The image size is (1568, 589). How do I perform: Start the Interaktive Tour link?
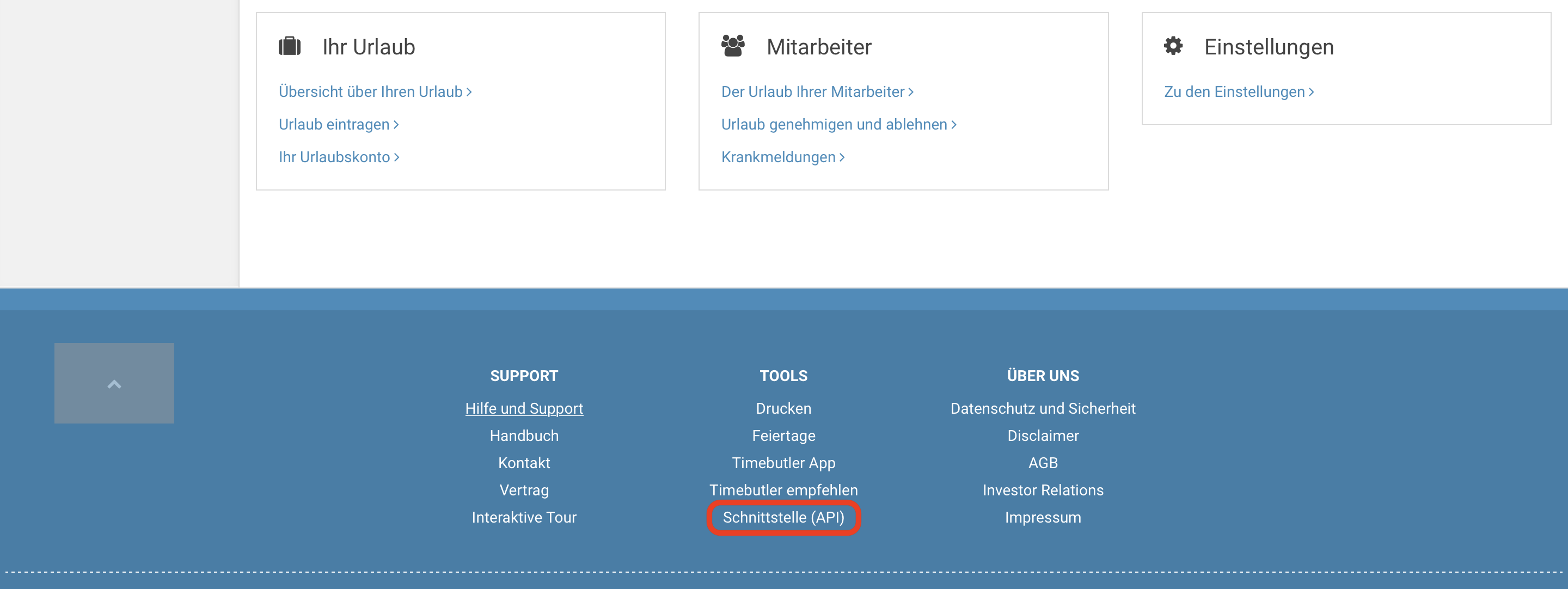coord(524,517)
